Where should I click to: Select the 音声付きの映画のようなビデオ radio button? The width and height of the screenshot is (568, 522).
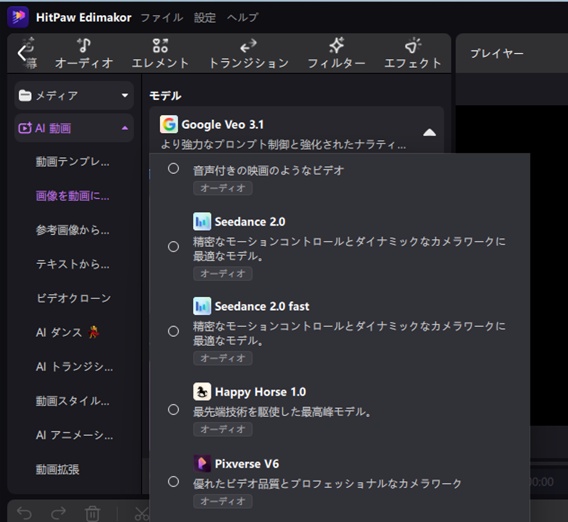pos(174,168)
